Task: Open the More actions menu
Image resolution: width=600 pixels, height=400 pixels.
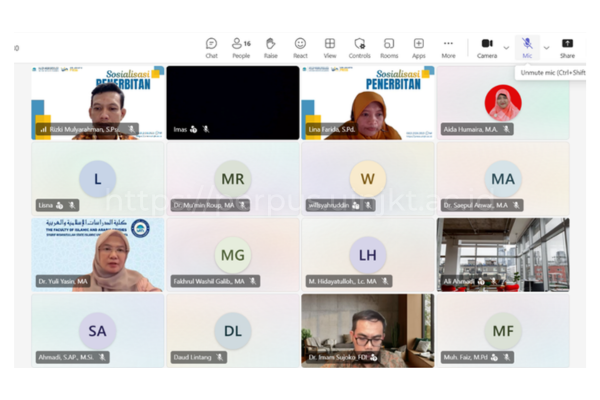Action: (448, 48)
